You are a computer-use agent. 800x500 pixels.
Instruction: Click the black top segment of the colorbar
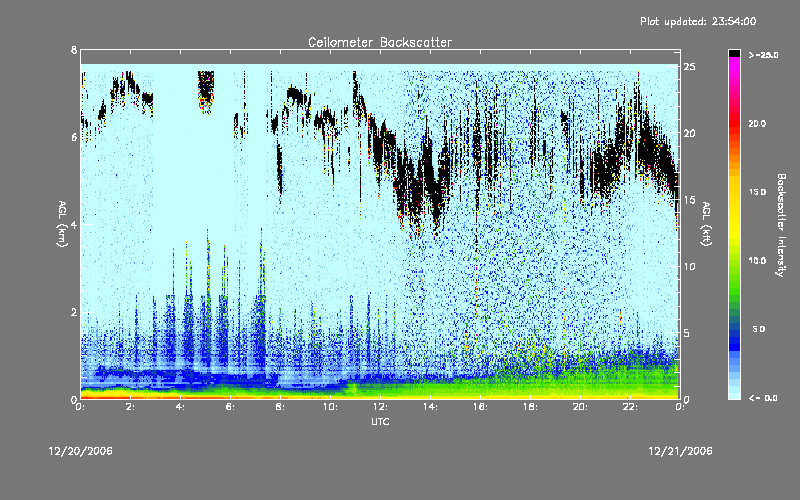734,53
